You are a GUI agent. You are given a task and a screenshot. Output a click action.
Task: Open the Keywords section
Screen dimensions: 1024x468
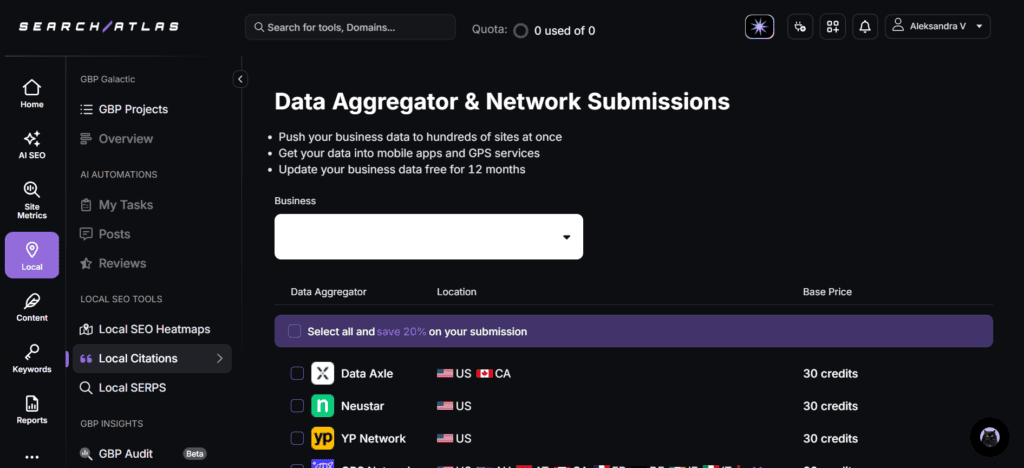(x=31, y=358)
